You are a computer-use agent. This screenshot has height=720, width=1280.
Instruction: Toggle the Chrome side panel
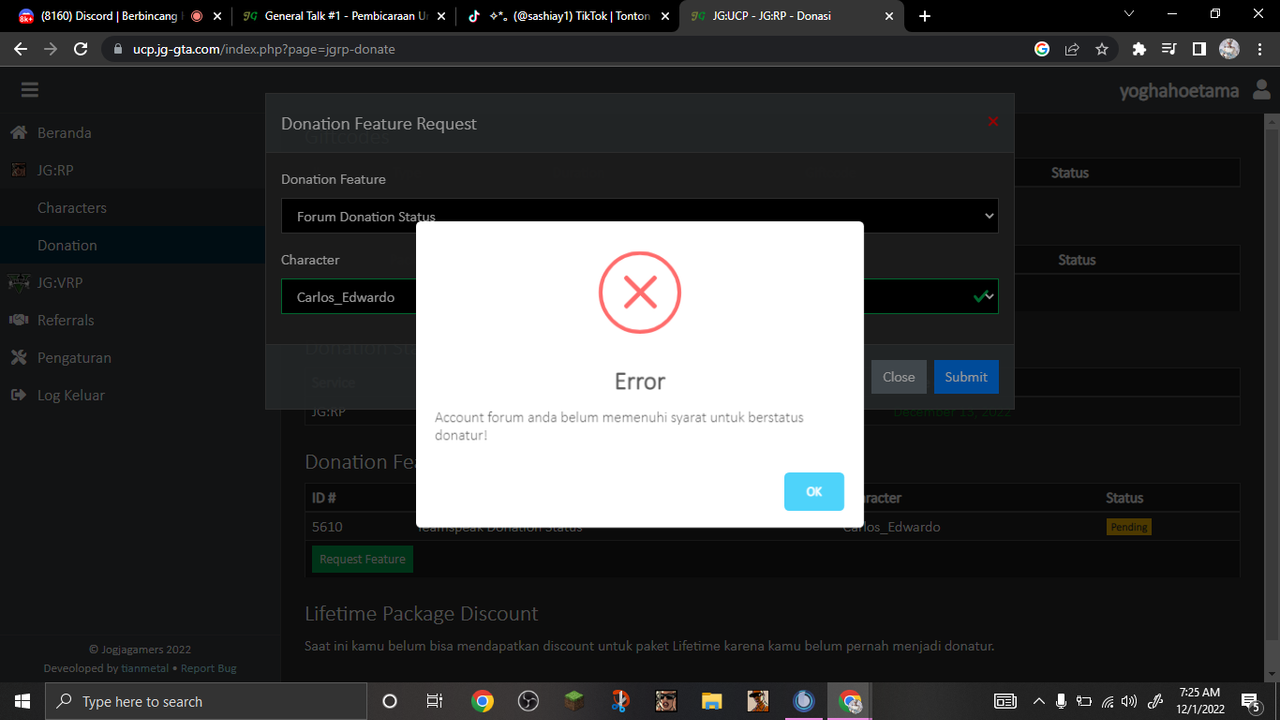point(1199,49)
